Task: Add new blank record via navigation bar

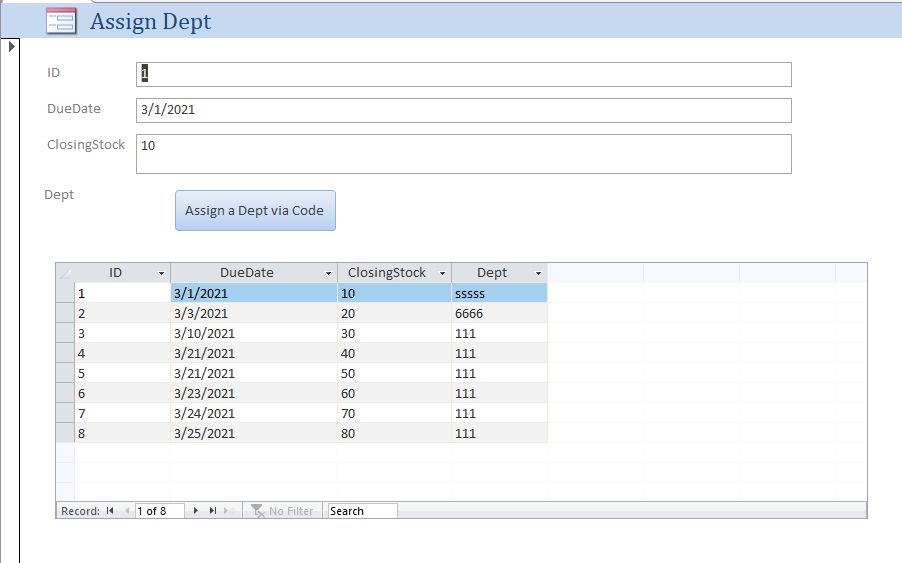Action: pyautogui.click(x=228, y=511)
